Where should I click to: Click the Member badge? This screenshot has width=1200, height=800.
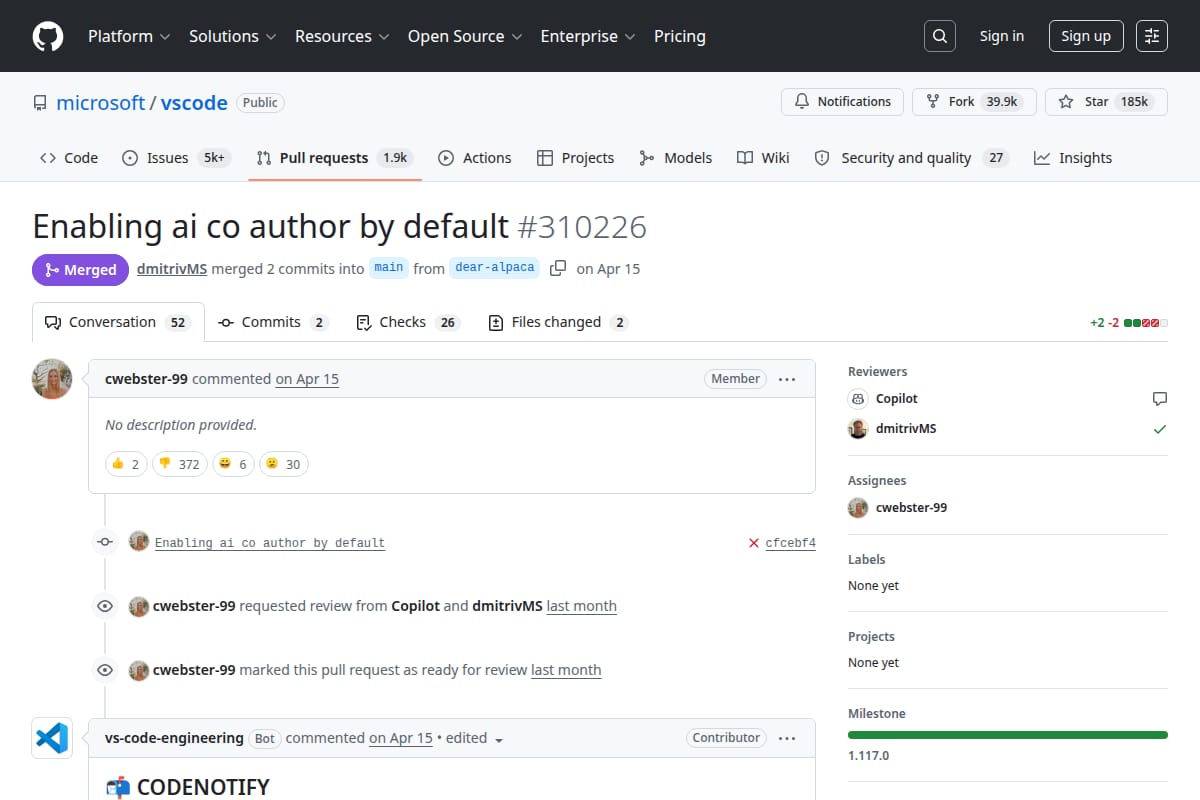[x=736, y=379]
